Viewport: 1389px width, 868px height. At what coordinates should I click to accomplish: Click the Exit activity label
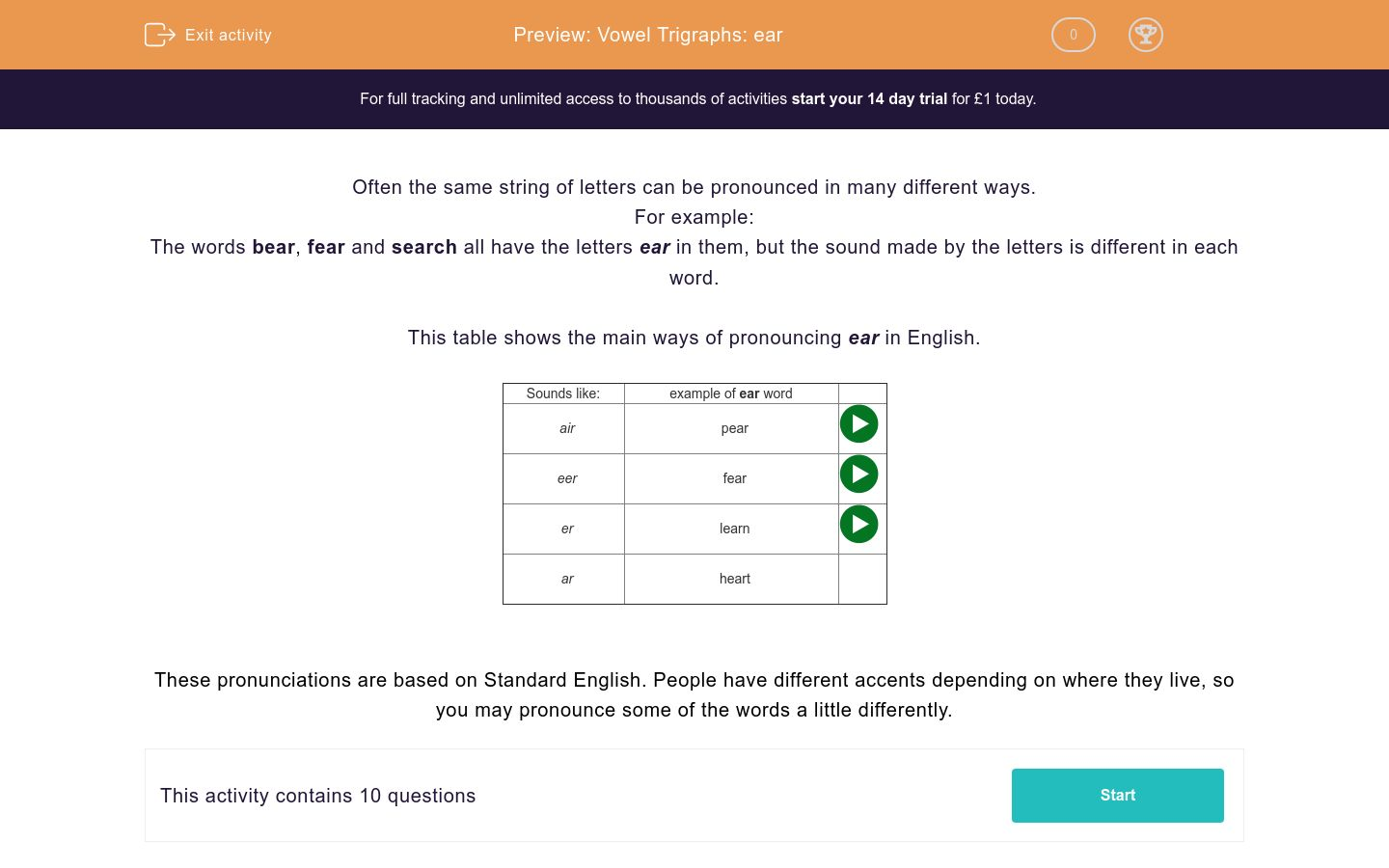(229, 35)
